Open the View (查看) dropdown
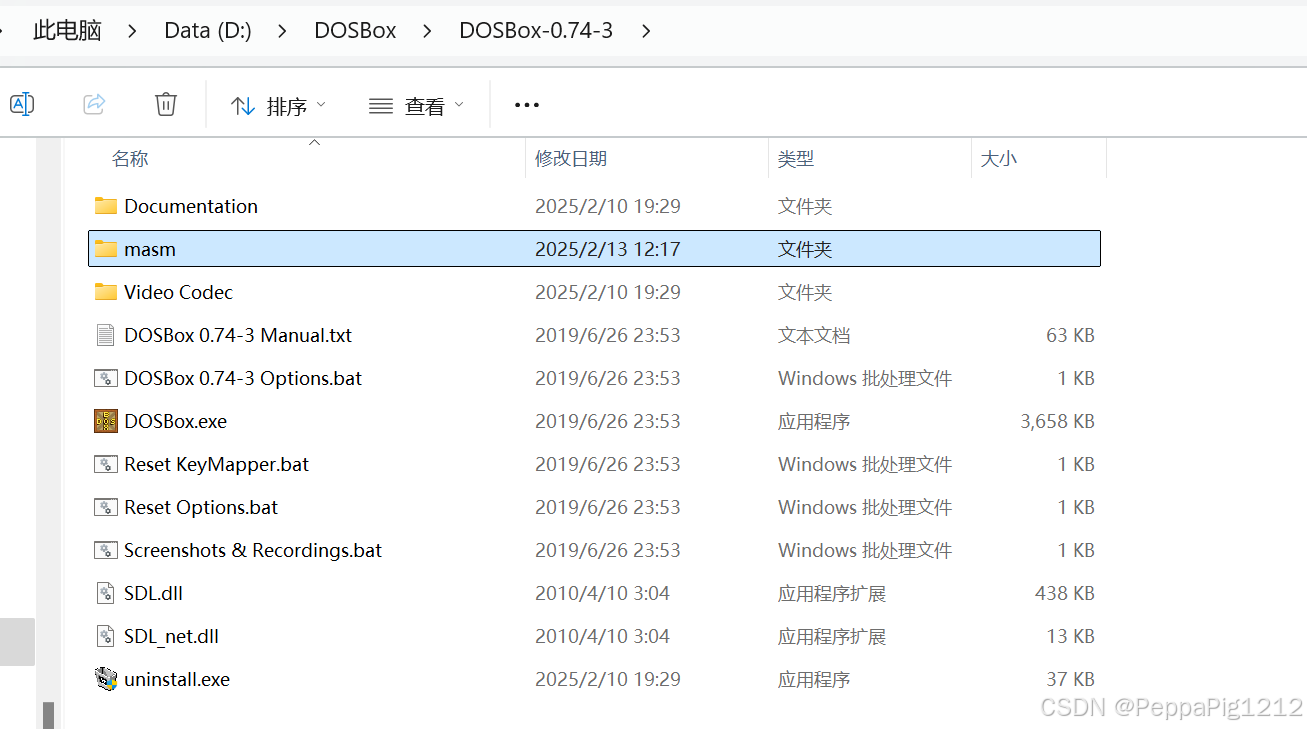This screenshot has height=729, width=1307. pyautogui.click(x=416, y=105)
